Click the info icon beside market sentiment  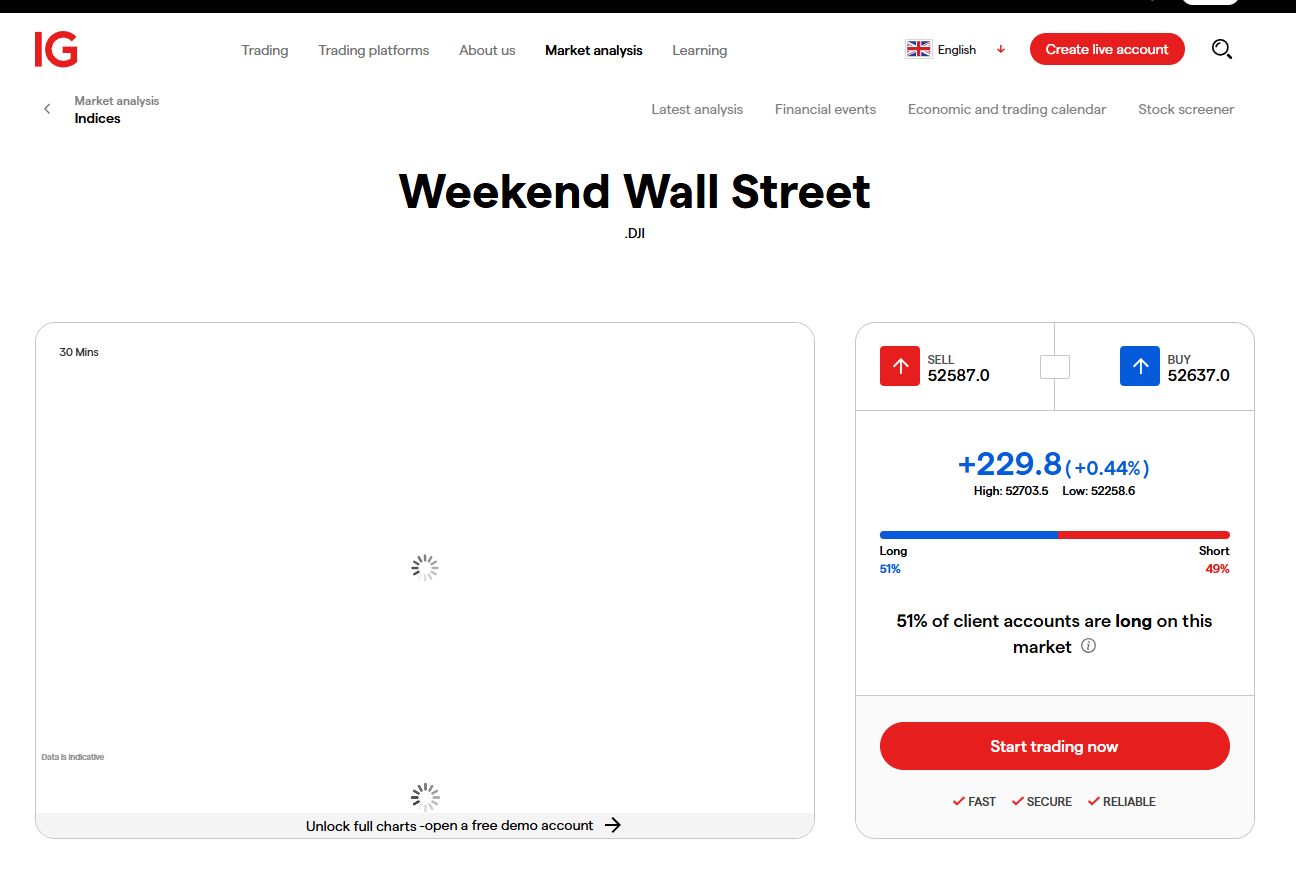[1089, 646]
